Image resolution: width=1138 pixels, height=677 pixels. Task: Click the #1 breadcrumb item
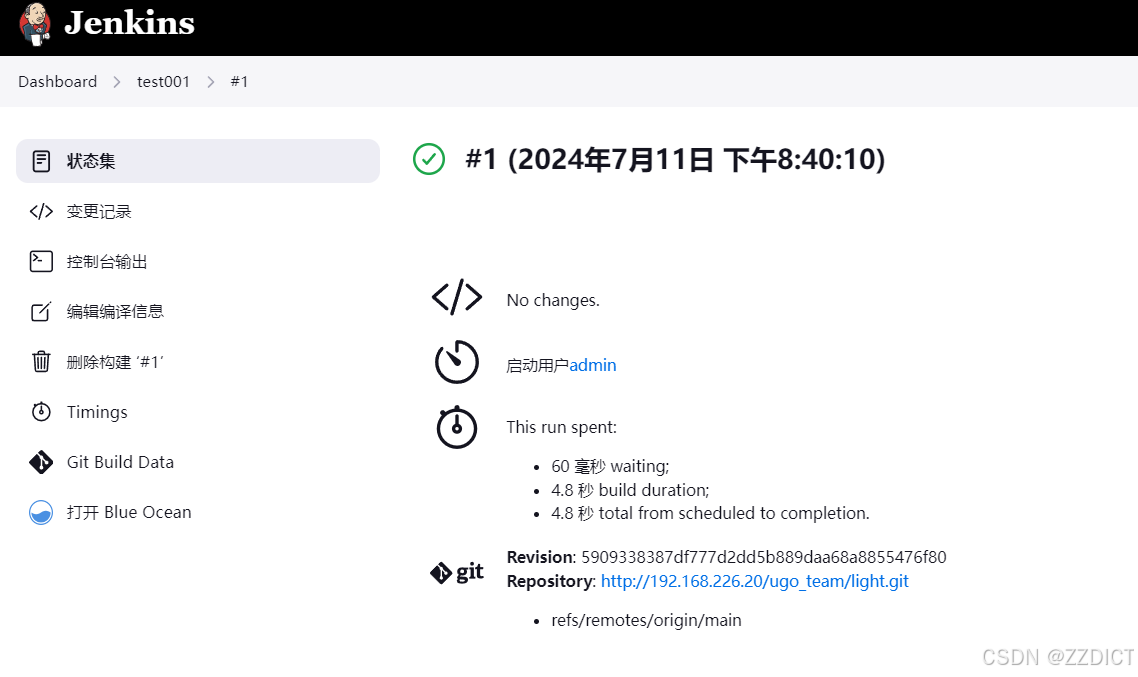(240, 81)
